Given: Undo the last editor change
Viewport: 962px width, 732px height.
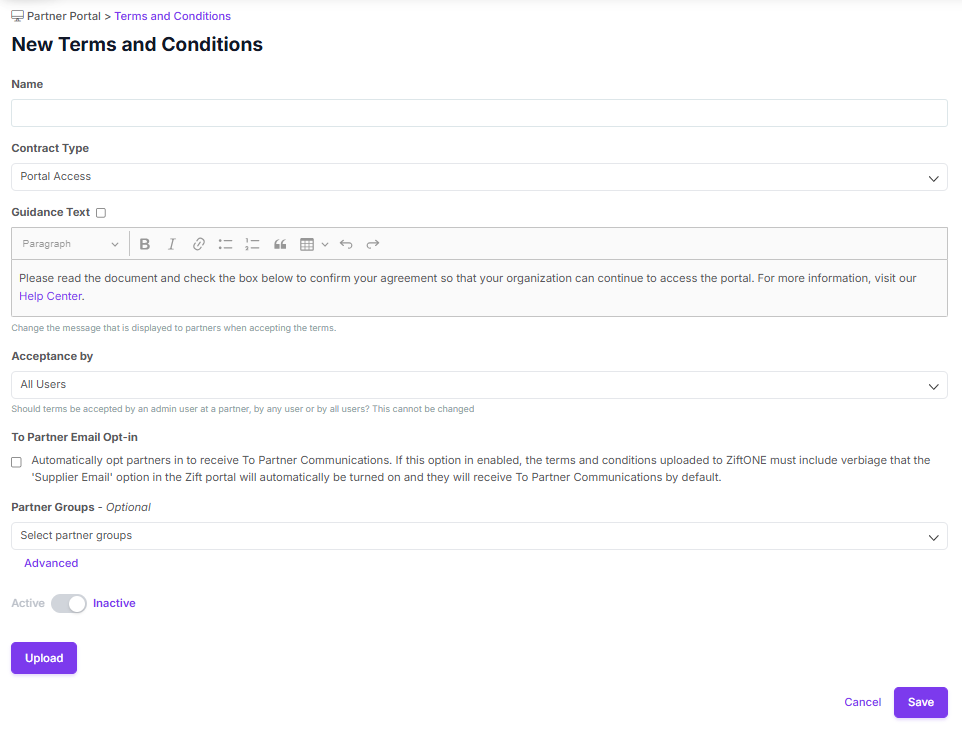Looking at the screenshot, I should (x=346, y=244).
